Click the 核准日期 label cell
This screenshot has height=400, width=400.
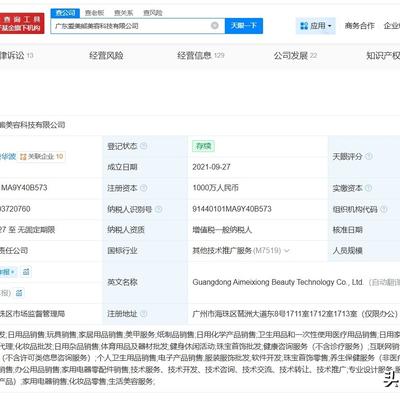click(364, 230)
